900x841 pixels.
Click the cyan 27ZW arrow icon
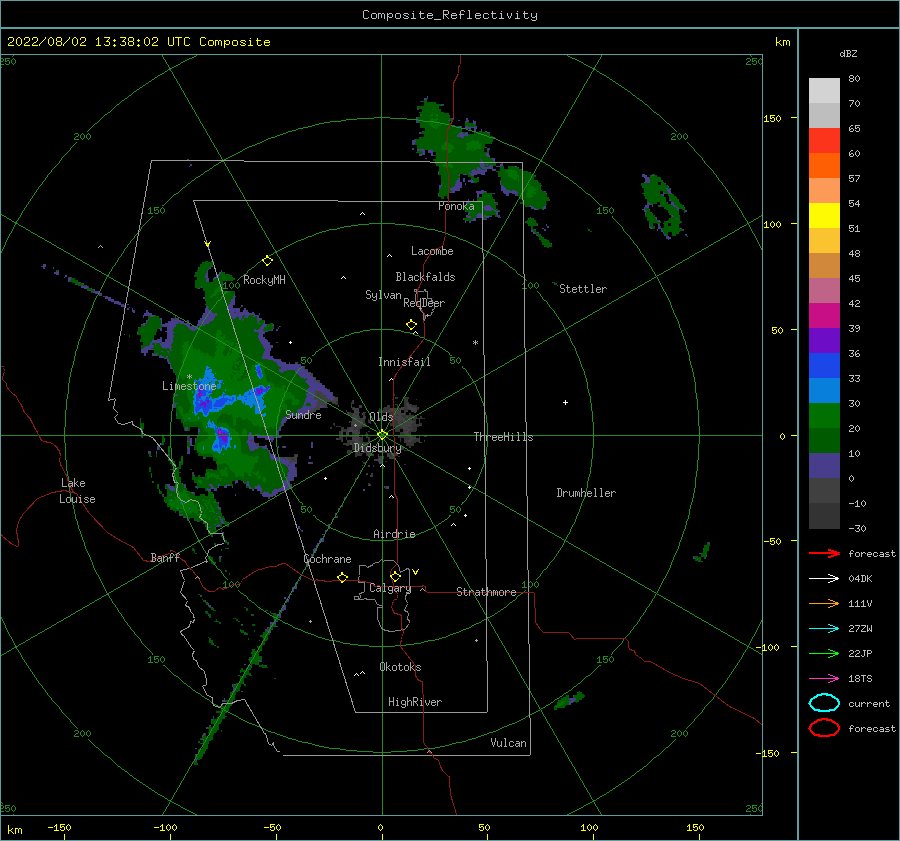(824, 629)
